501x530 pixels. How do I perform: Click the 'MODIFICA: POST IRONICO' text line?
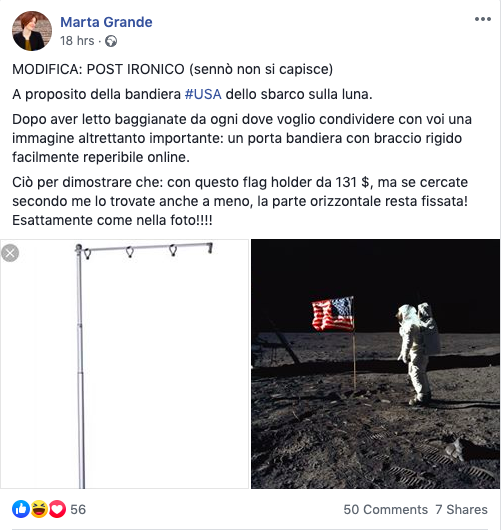[172, 69]
